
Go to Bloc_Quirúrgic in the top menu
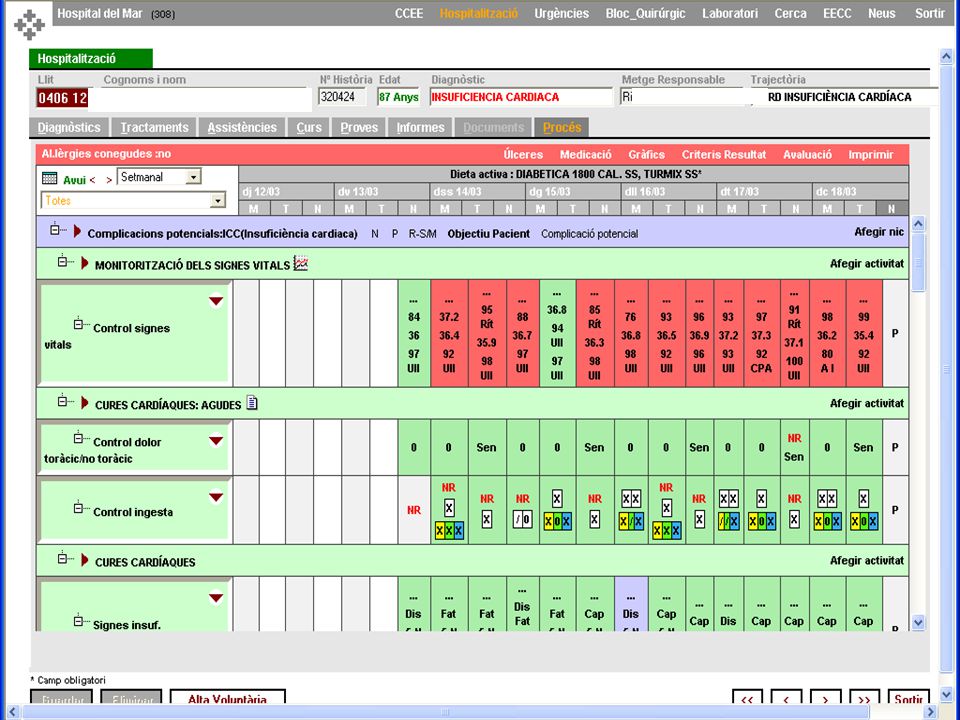point(645,13)
